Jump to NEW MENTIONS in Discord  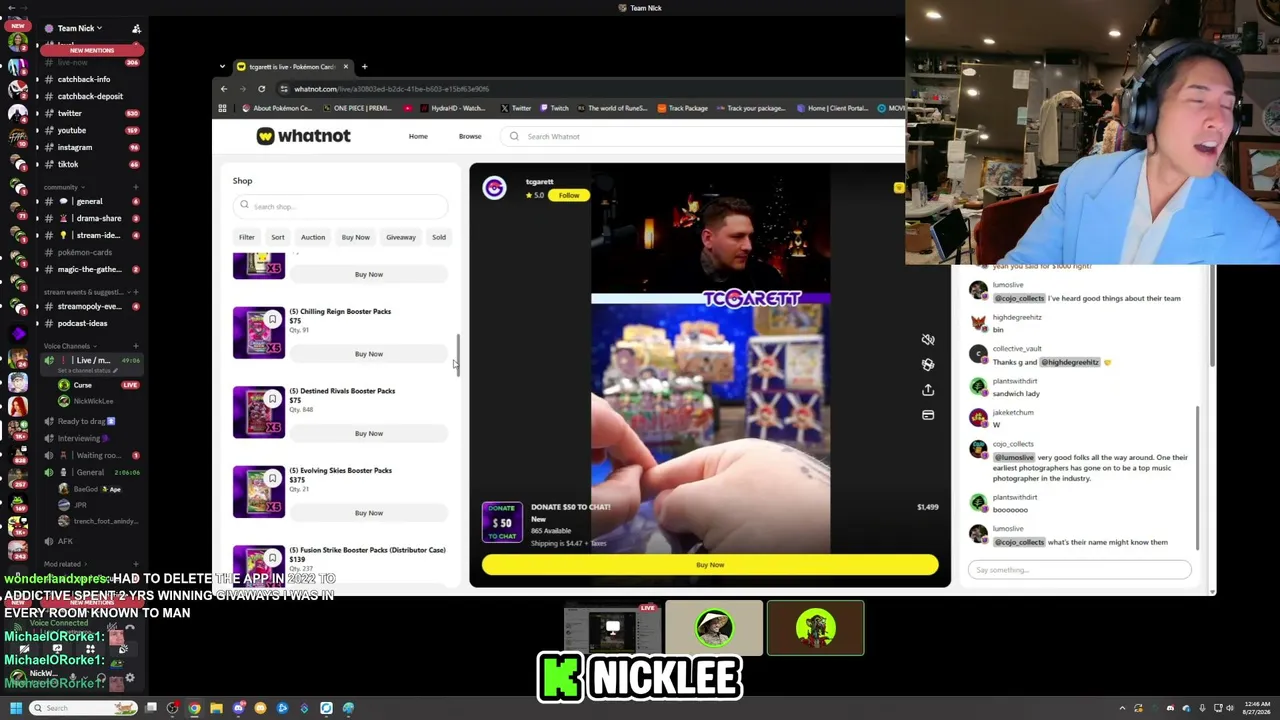92,50
